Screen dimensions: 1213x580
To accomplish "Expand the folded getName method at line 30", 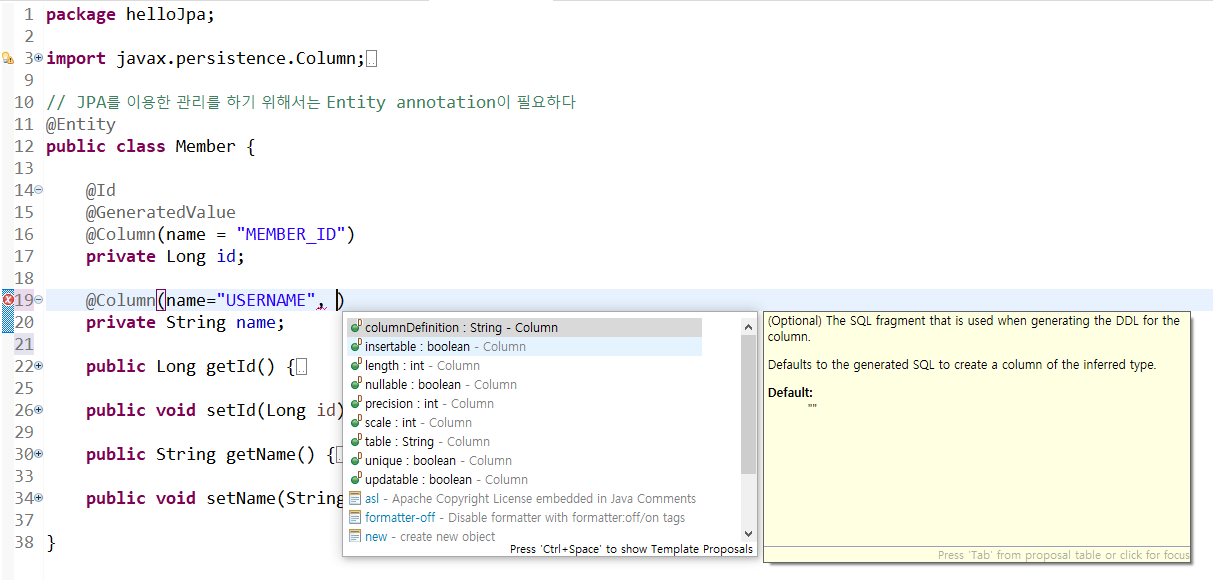I will [39, 454].
